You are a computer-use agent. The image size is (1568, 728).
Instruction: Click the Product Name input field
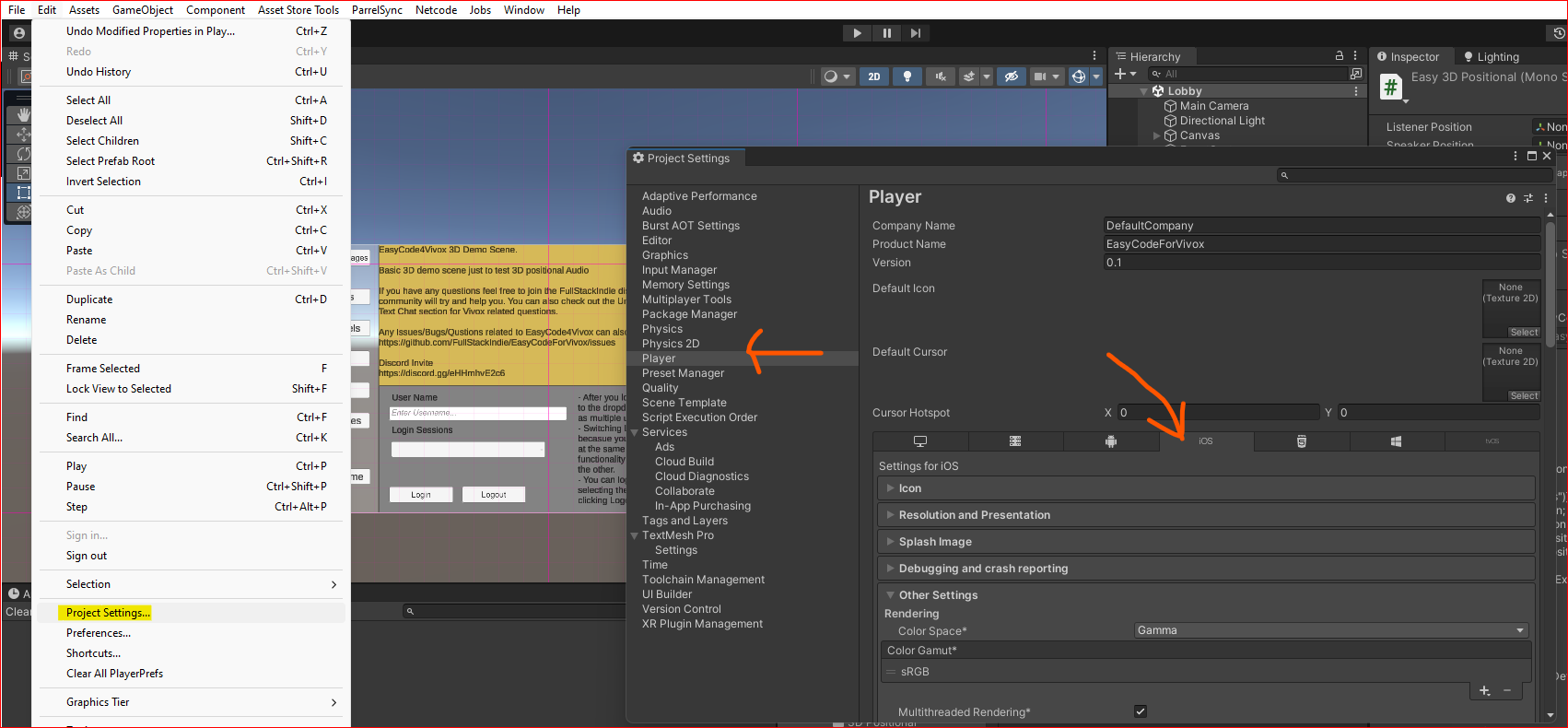(x=1321, y=244)
